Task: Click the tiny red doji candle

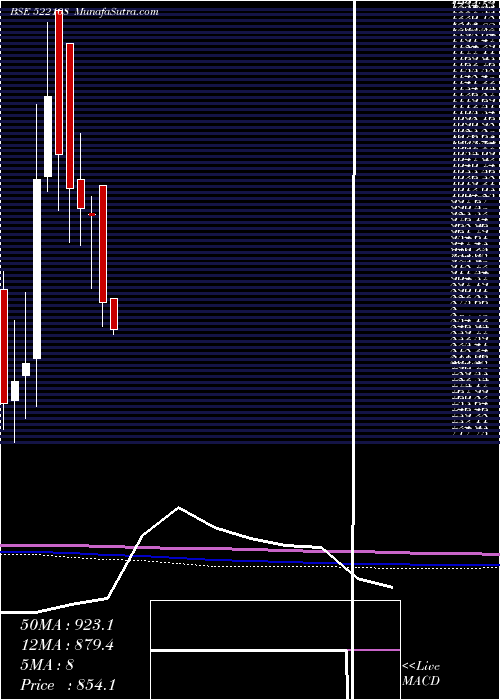Action: point(92,215)
